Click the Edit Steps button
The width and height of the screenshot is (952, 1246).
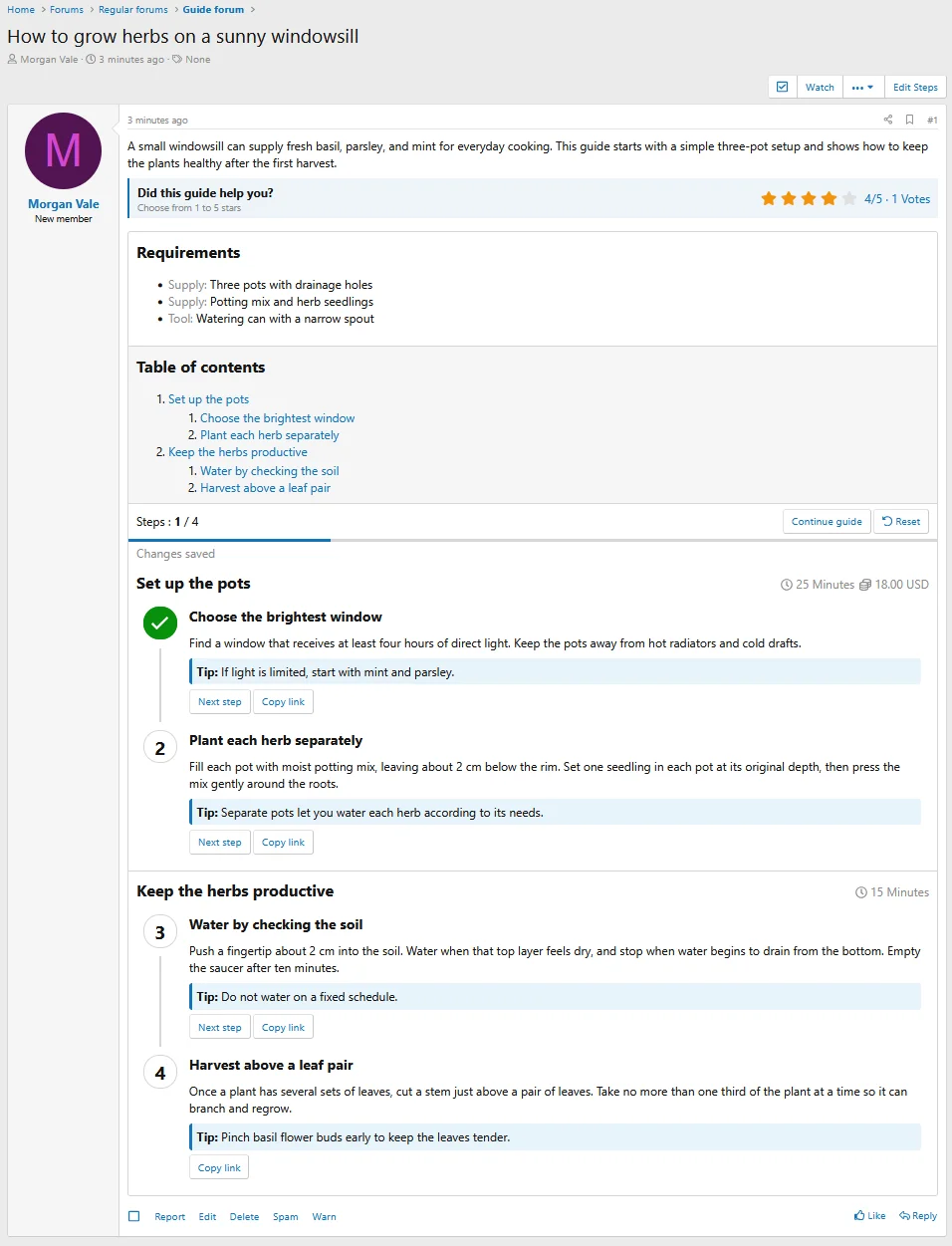pyautogui.click(x=915, y=87)
